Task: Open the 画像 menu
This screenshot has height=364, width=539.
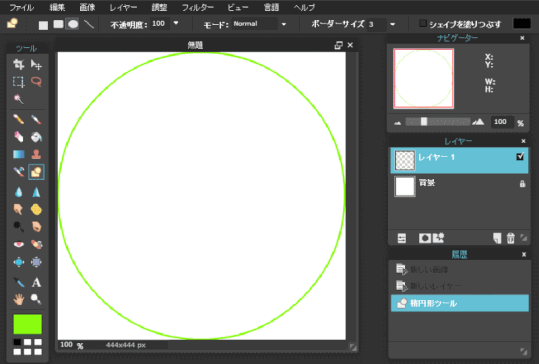Action: [x=87, y=7]
